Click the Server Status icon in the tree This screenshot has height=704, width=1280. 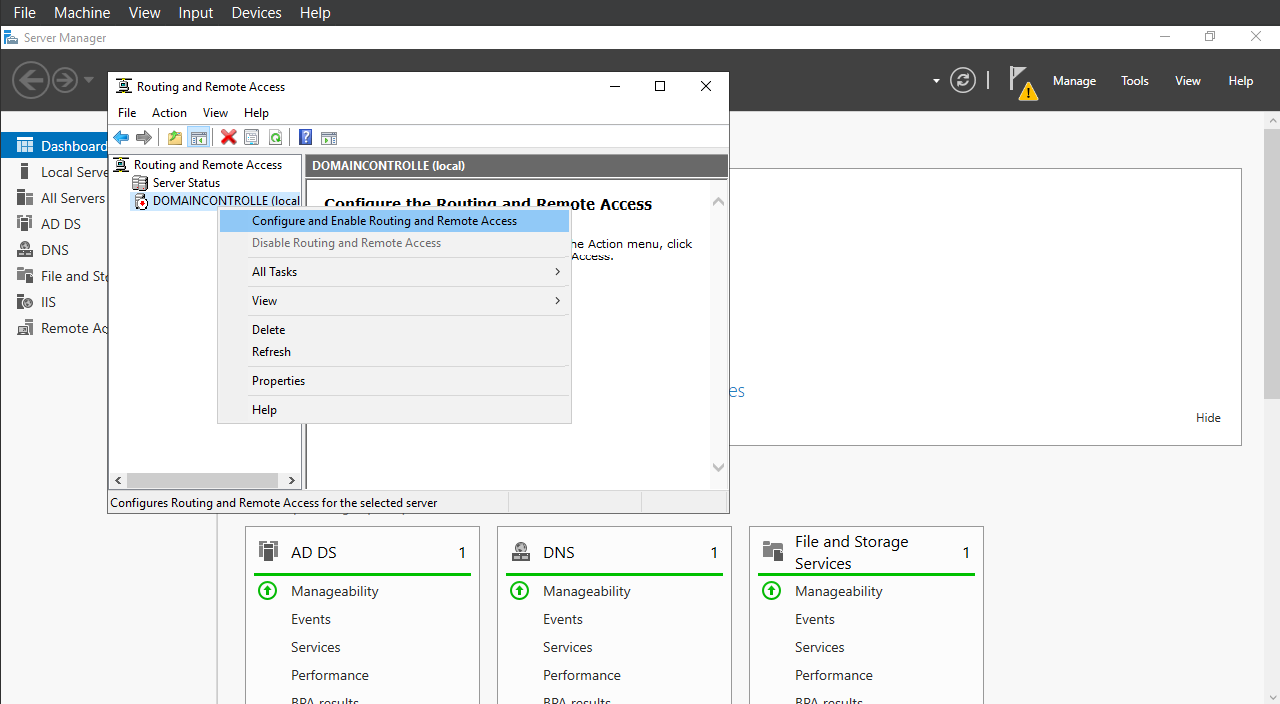(140, 183)
